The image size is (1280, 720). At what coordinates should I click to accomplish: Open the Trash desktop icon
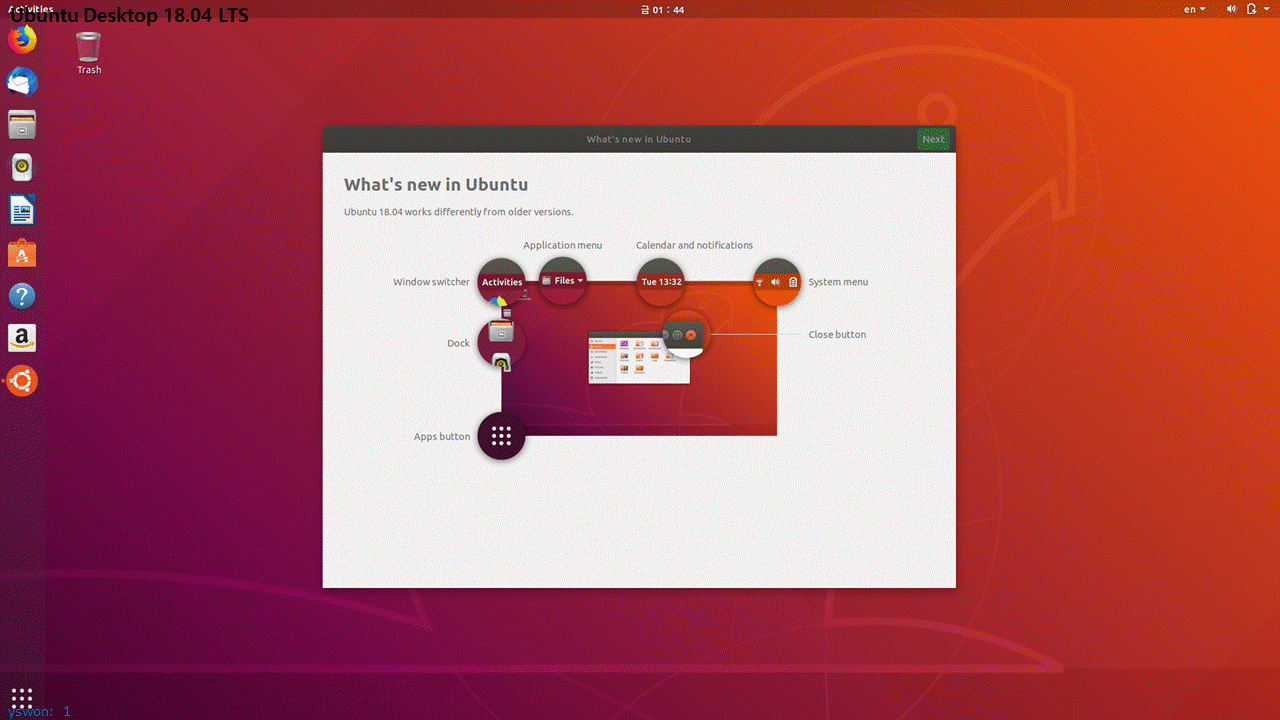(x=89, y=53)
